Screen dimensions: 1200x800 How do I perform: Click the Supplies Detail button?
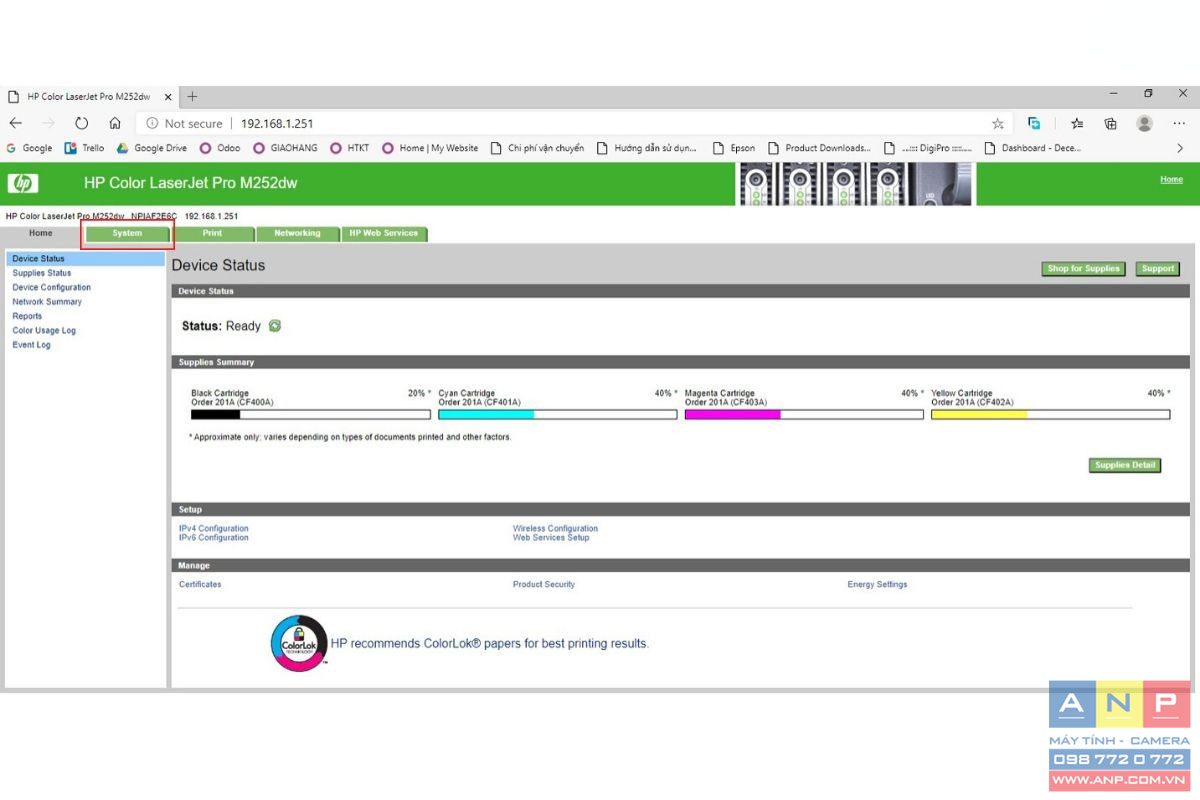[x=1125, y=465]
